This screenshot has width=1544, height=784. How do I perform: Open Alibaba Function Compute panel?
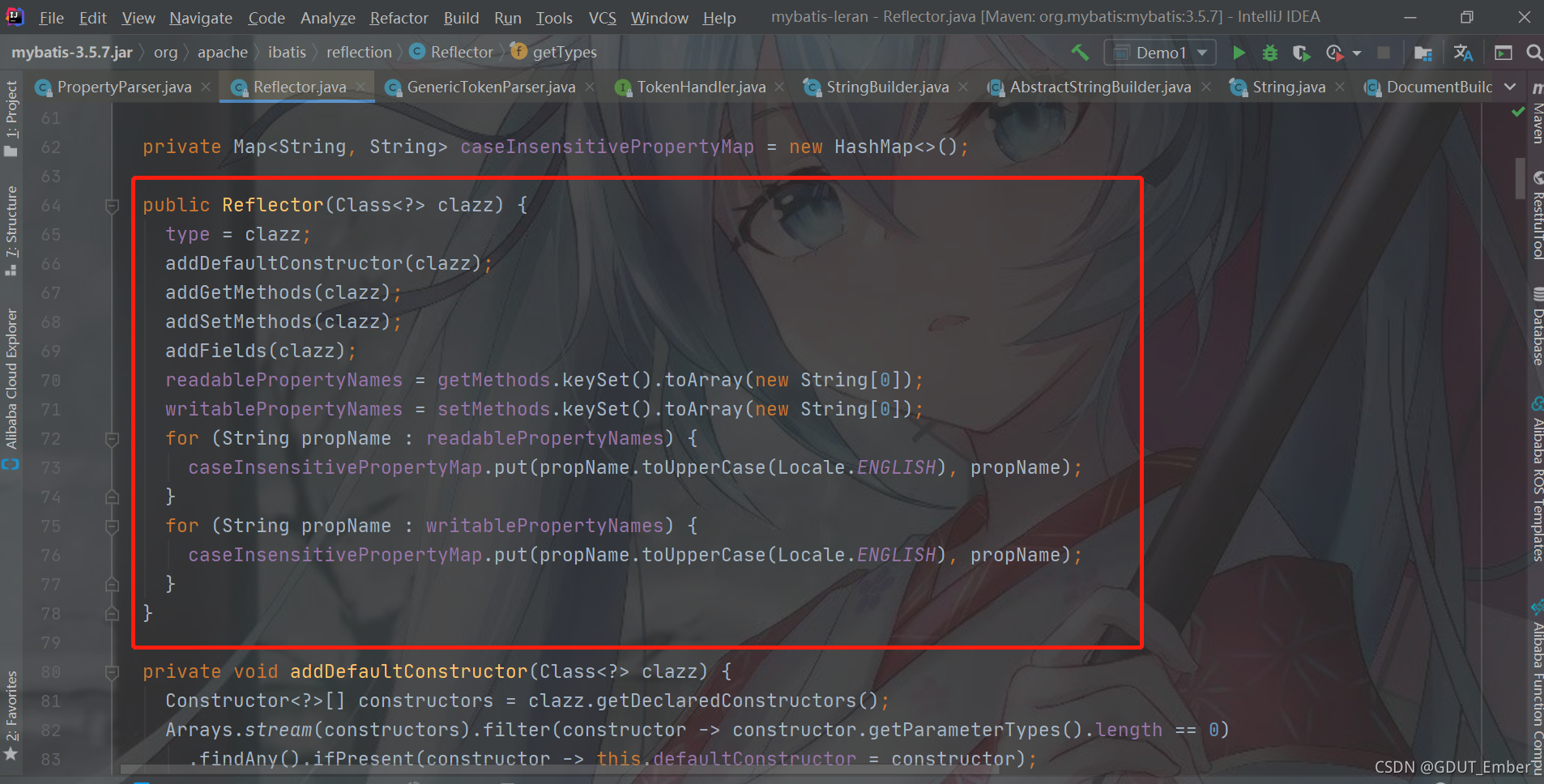point(1537,688)
